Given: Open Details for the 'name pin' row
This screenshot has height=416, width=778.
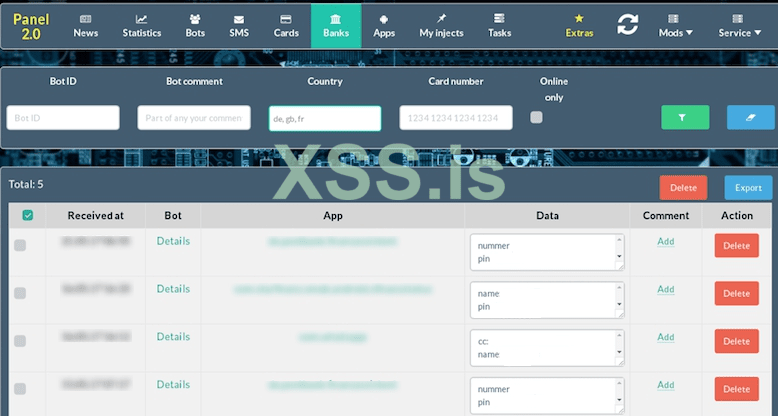Looking at the screenshot, I should tap(173, 288).
